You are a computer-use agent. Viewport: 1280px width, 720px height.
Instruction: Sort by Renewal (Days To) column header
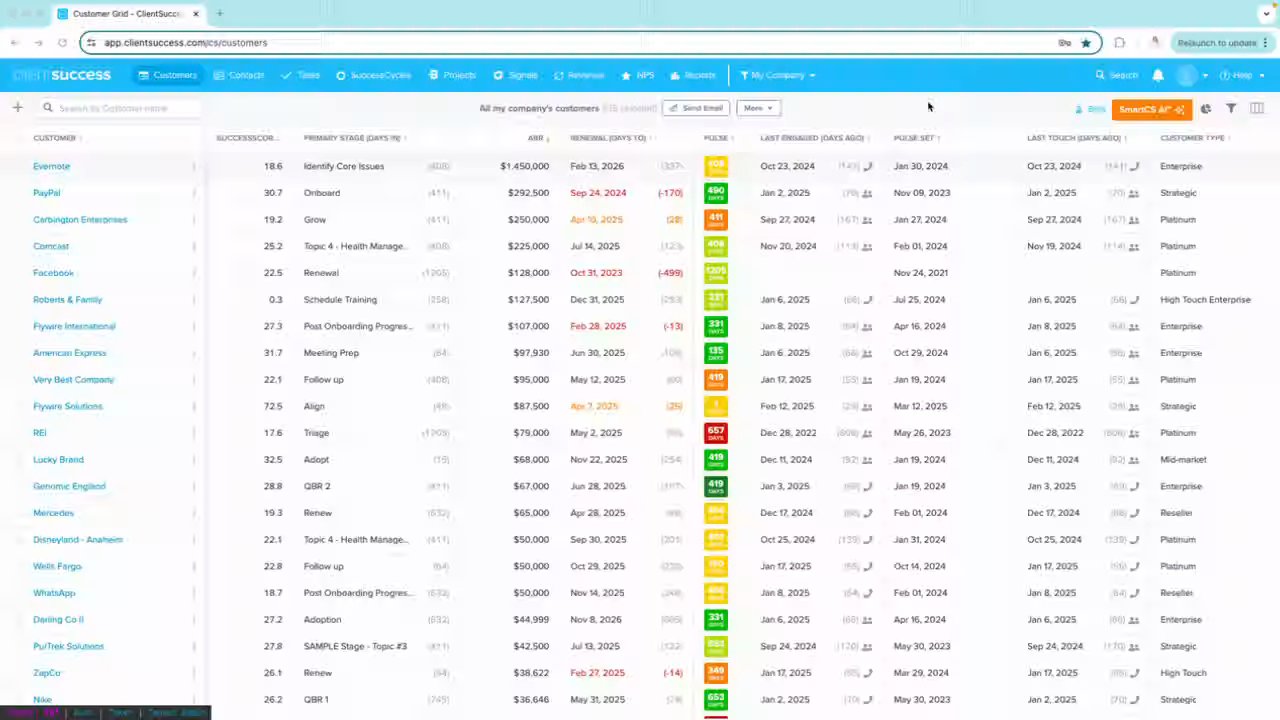point(608,138)
